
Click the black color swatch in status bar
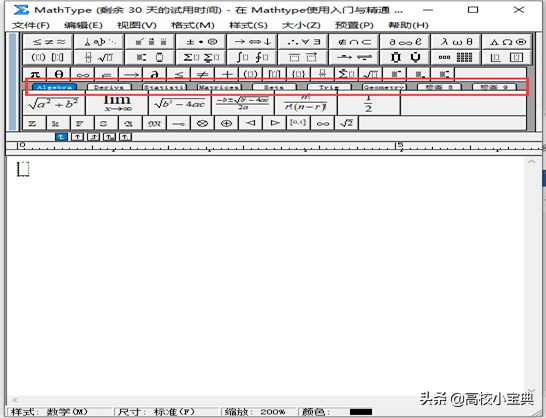coord(361,412)
